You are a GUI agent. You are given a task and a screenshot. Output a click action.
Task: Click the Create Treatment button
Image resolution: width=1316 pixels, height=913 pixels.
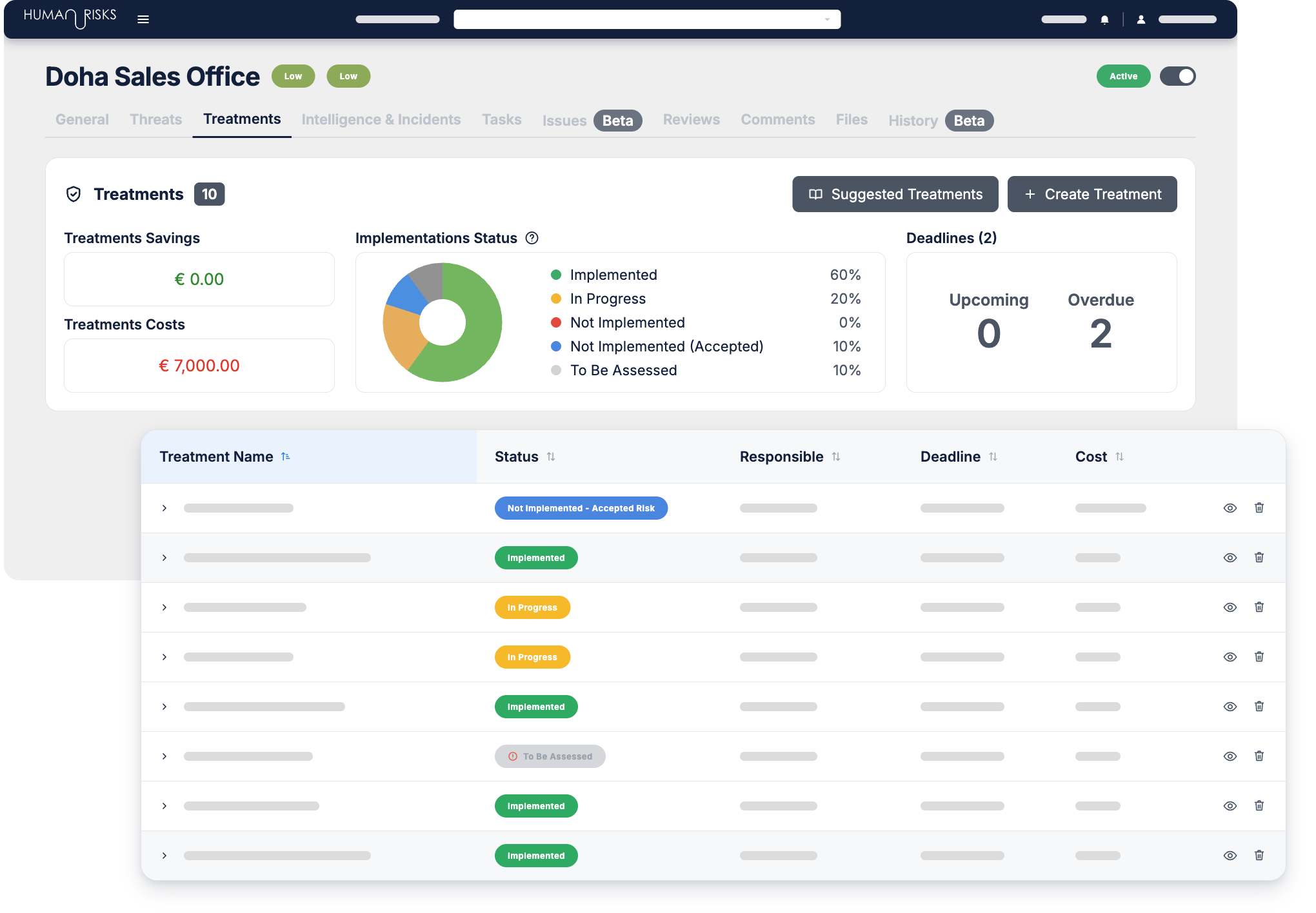[x=1092, y=194]
